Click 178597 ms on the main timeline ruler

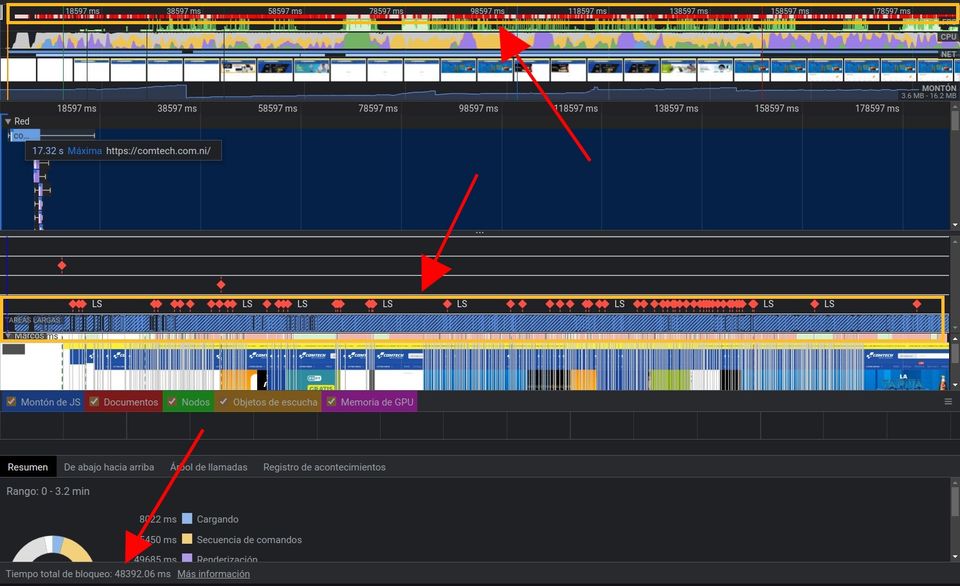[x=877, y=108]
